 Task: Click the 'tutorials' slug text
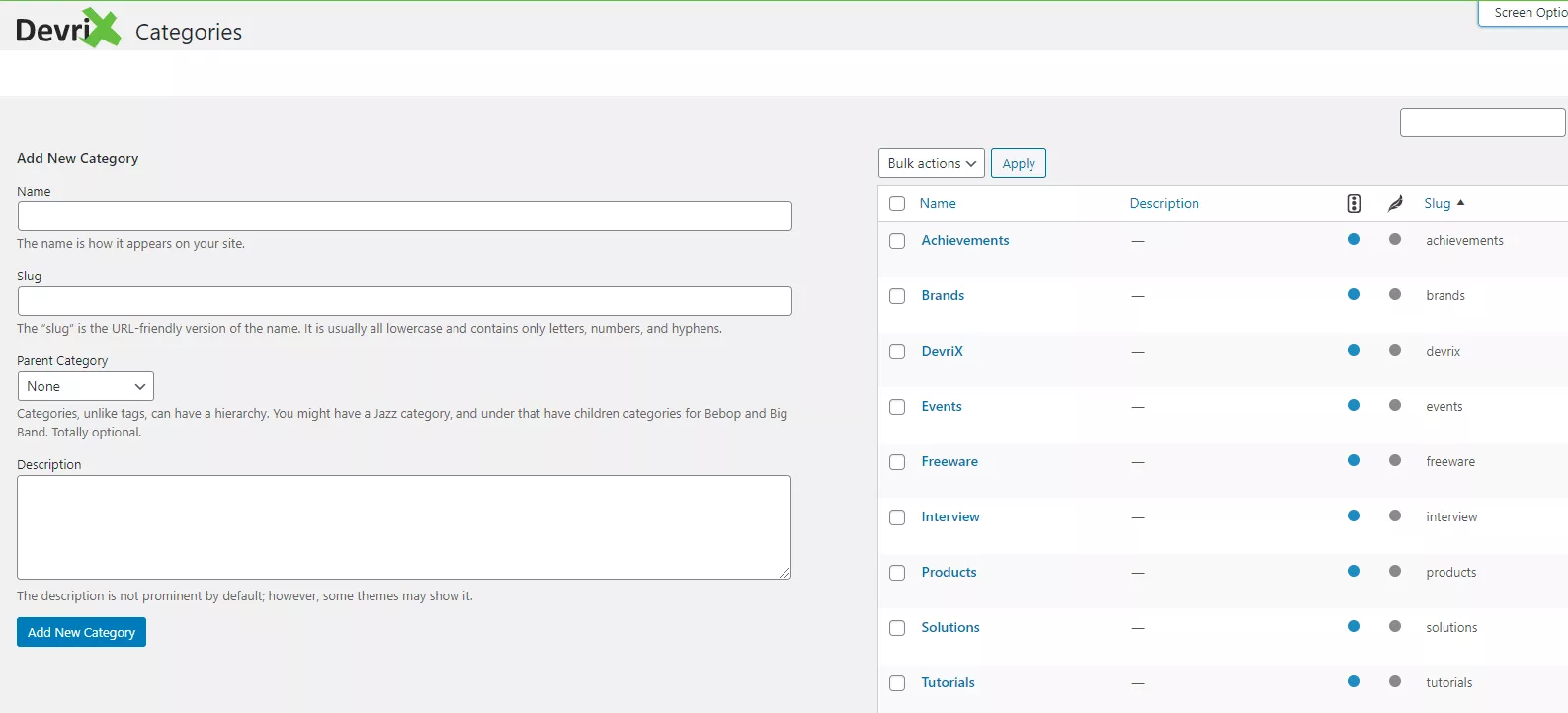[1448, 682]
